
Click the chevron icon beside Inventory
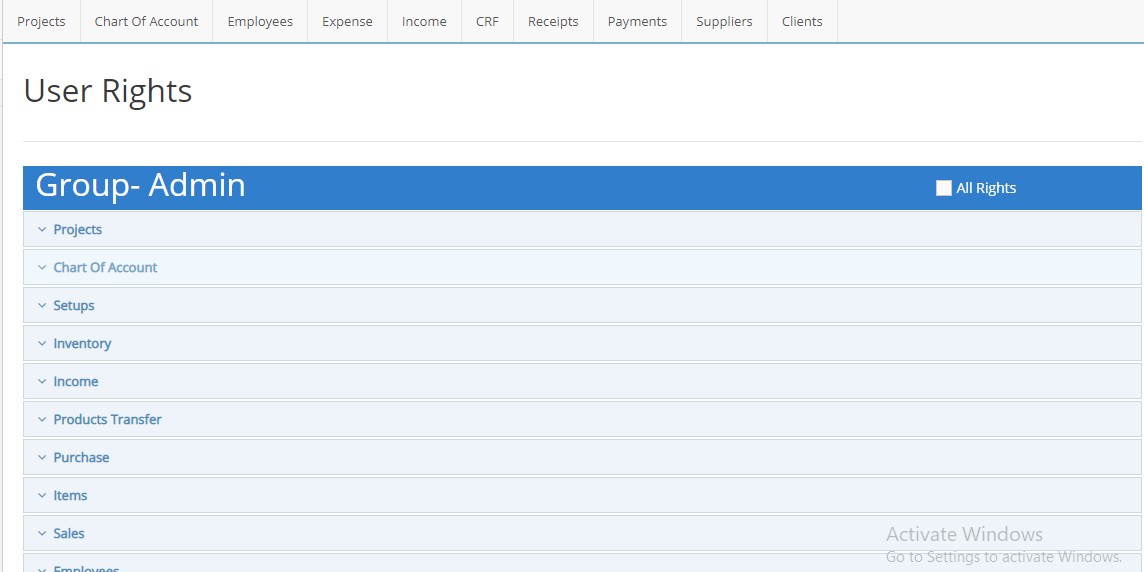coord(42,344)
